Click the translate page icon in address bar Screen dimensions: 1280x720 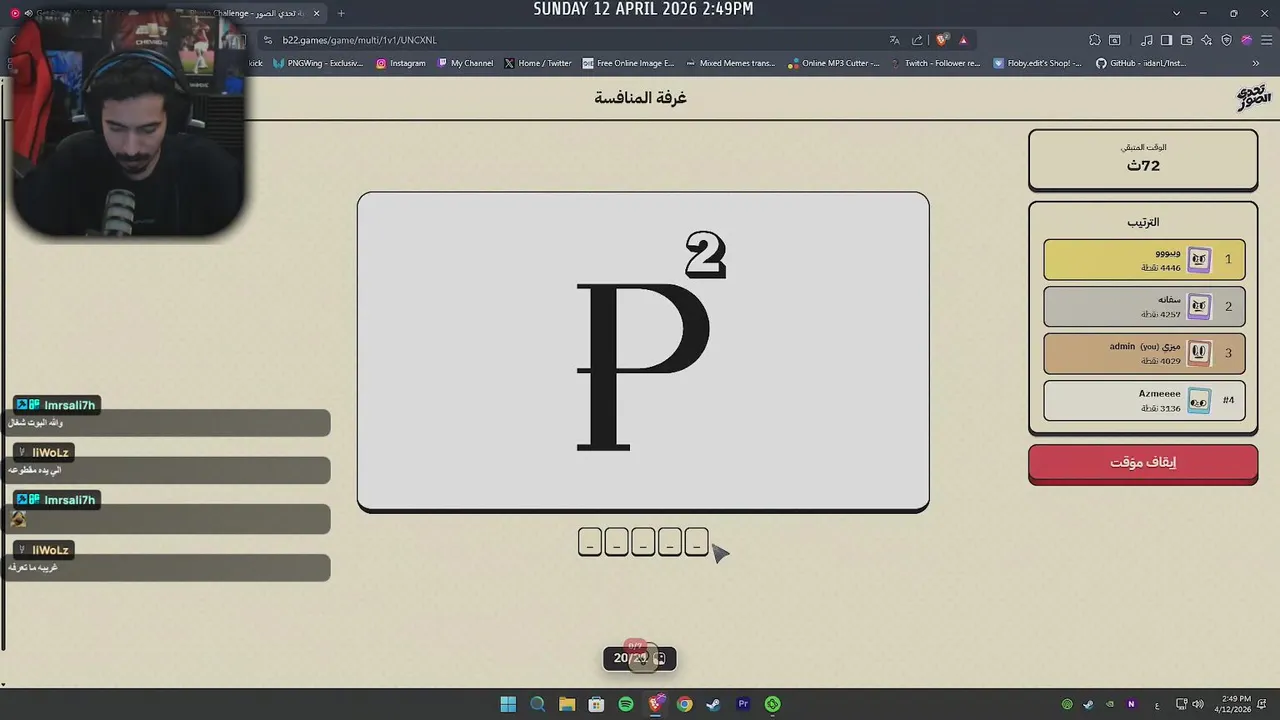click(x=894, y=40)
